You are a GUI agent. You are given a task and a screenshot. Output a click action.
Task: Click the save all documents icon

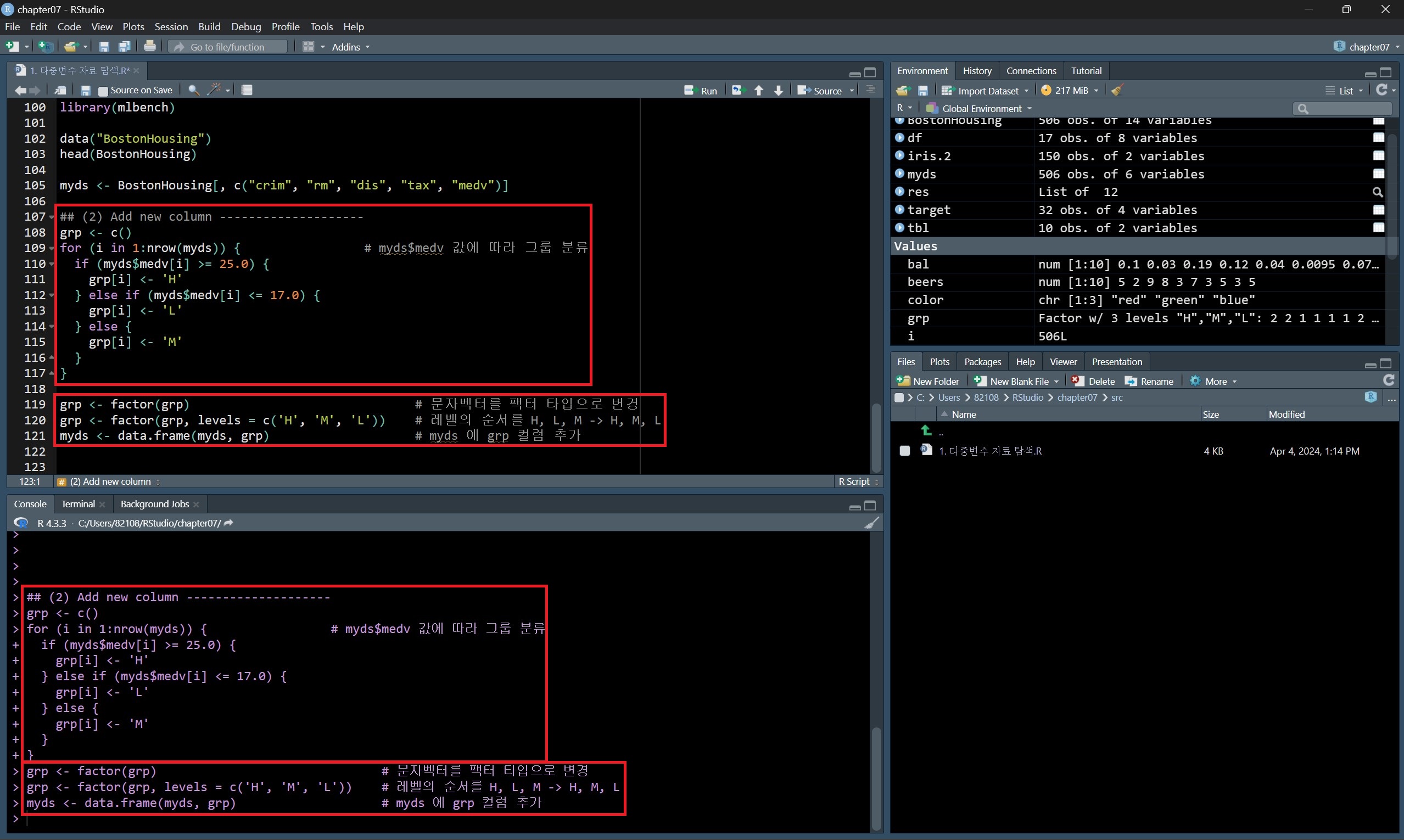tap(124, 47)
